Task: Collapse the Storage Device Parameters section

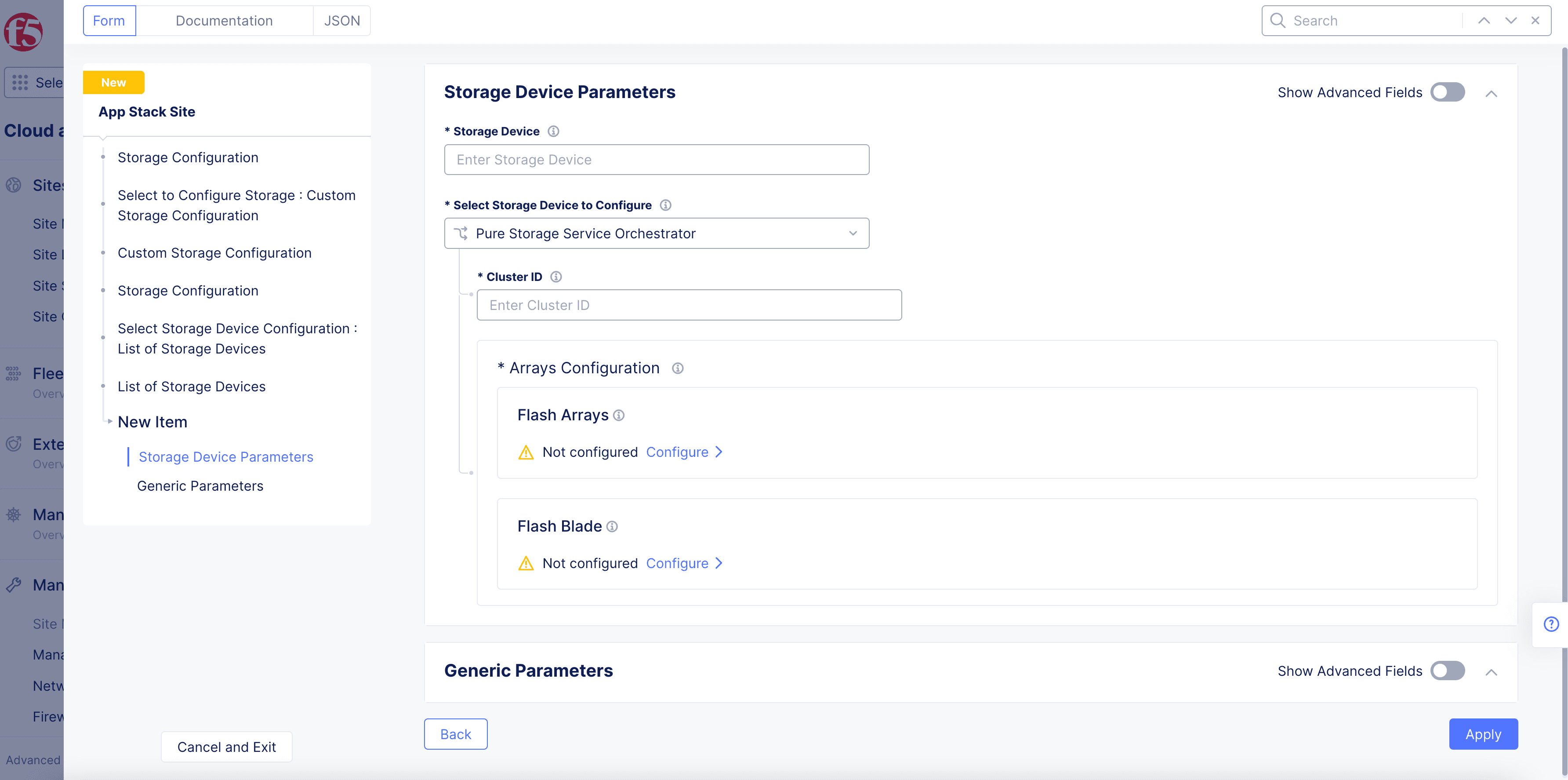Action: 1491,94
